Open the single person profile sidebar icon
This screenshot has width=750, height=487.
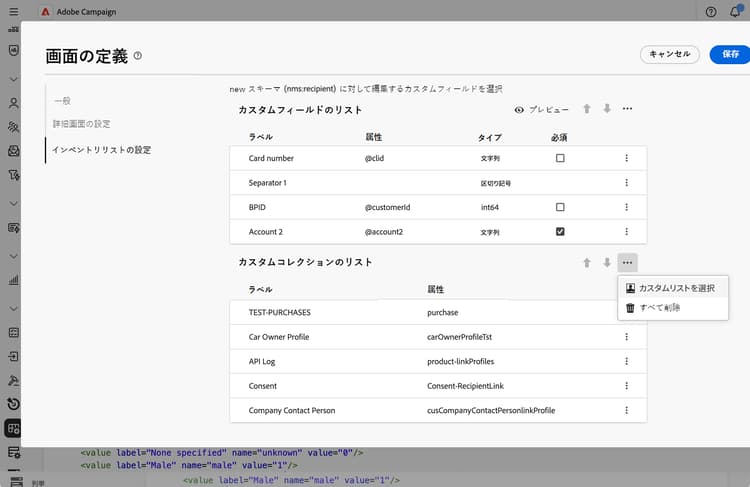tap(13, 103)
